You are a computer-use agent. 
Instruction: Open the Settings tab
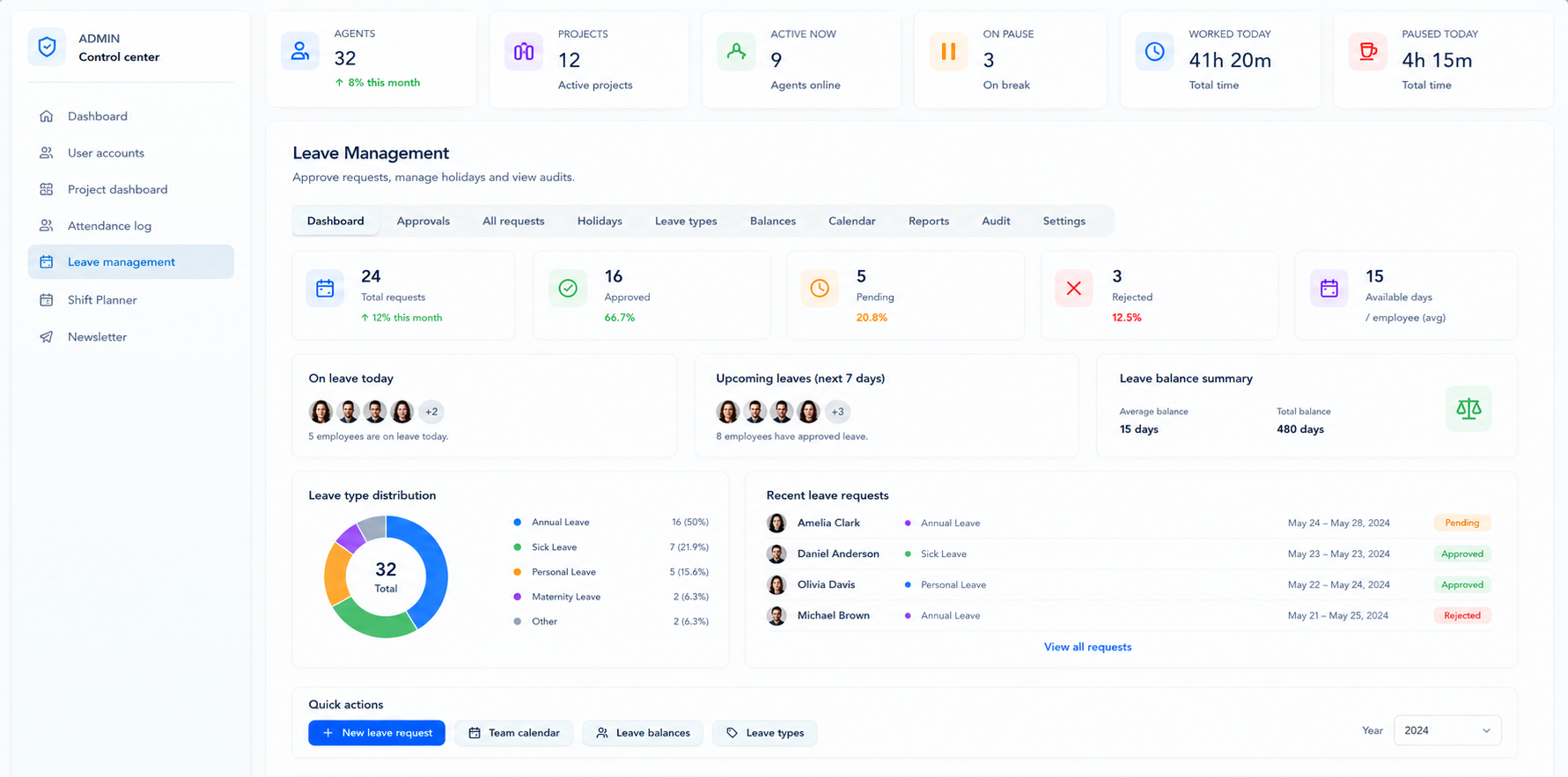tap(1064, 221)
